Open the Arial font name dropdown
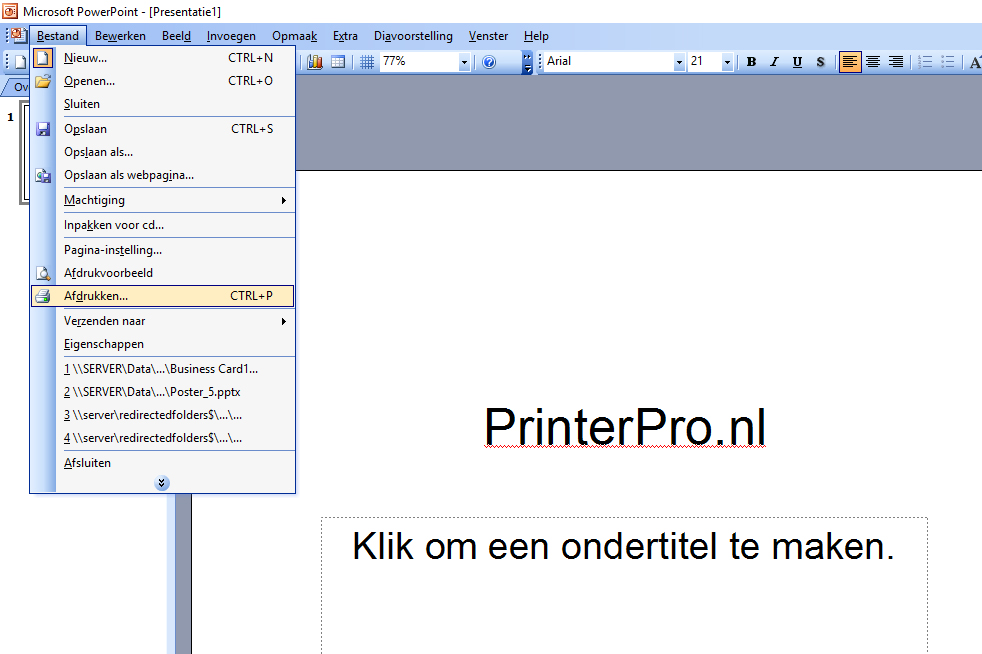The image size is (982, 654). [x=679, y=61]
